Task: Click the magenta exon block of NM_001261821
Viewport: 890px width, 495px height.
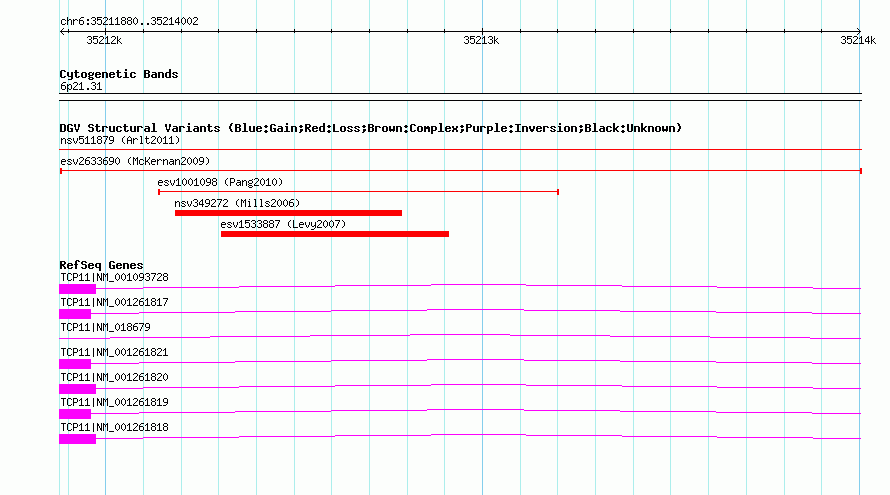Action: 75,364
